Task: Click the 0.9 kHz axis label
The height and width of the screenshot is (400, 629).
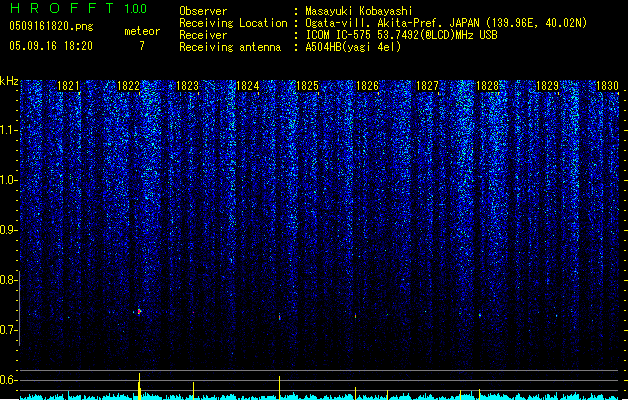Action: click(x=8, y=230)
